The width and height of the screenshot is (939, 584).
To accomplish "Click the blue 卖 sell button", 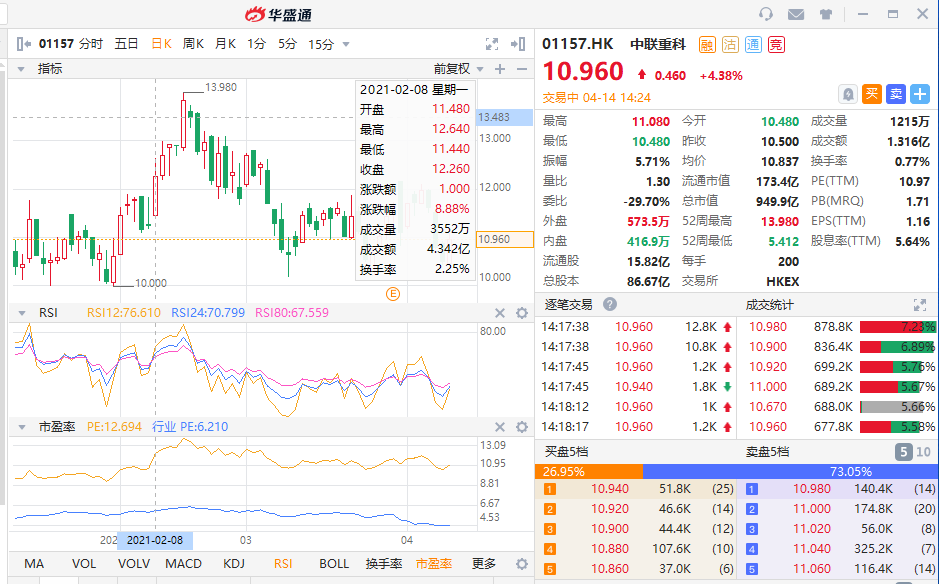I will (x=896, y=94).
